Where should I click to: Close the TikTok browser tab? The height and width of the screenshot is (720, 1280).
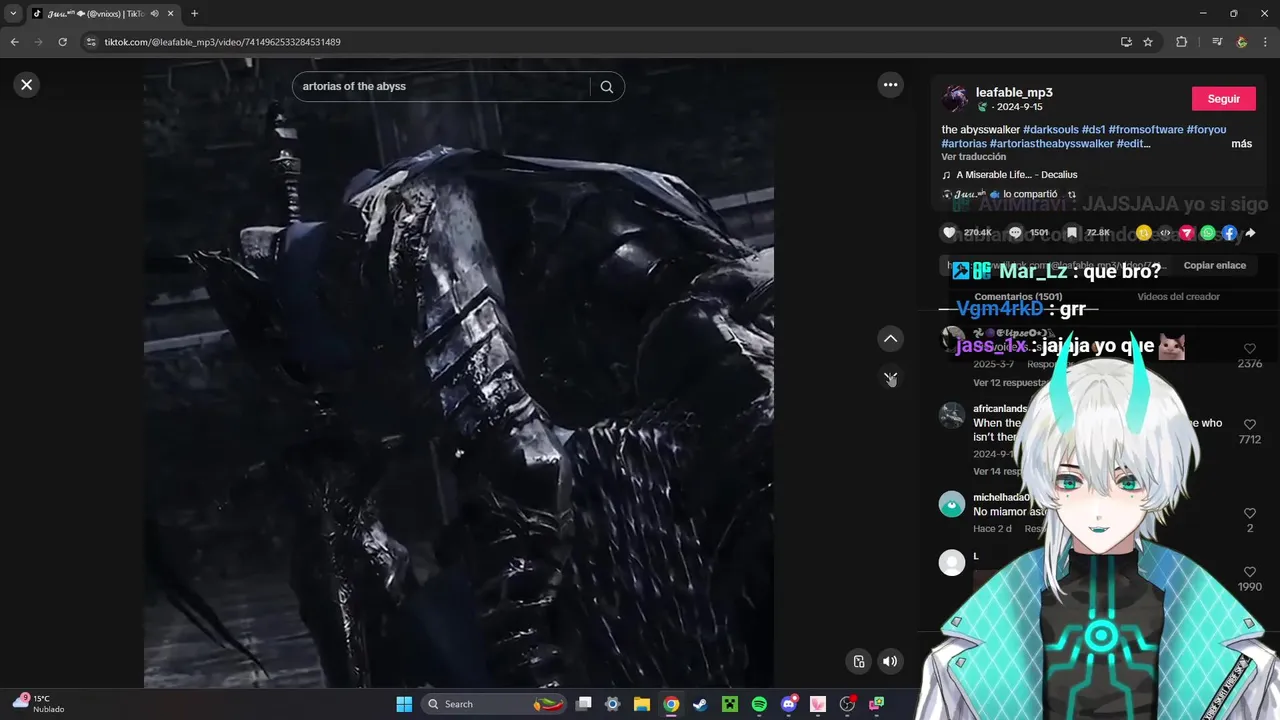pos(171,14)
